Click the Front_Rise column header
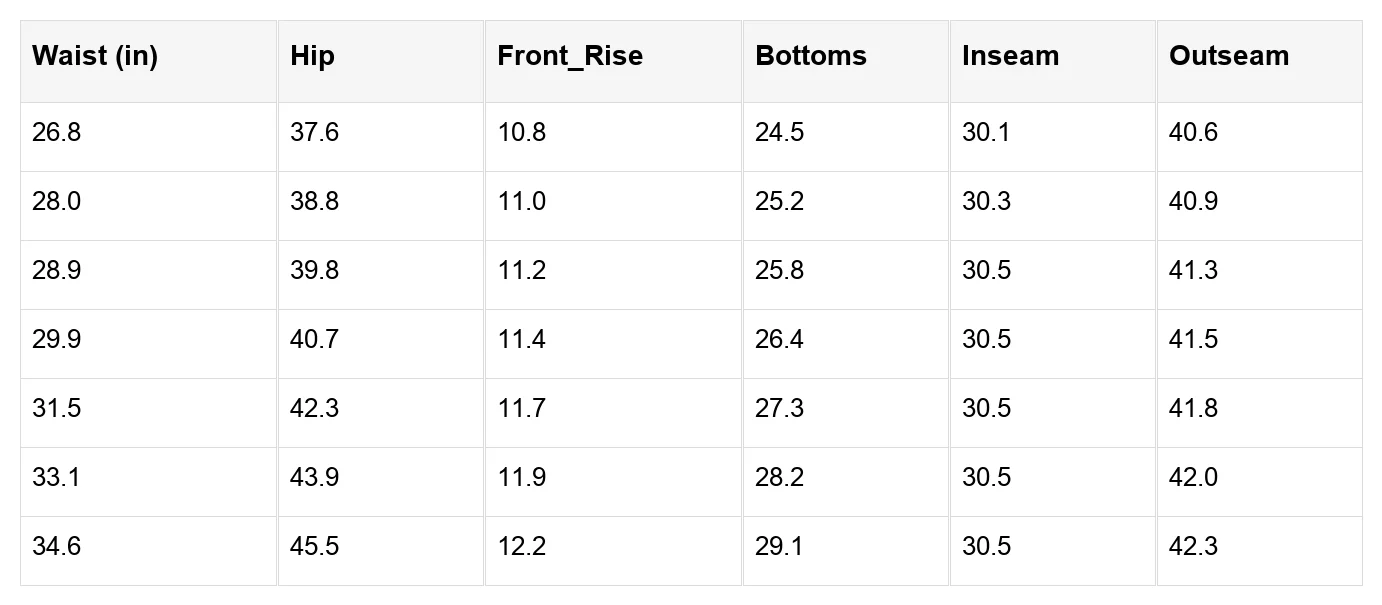The height and width of the screenshot is (605, 1382). pyautogui.click(x=570, y=56)
